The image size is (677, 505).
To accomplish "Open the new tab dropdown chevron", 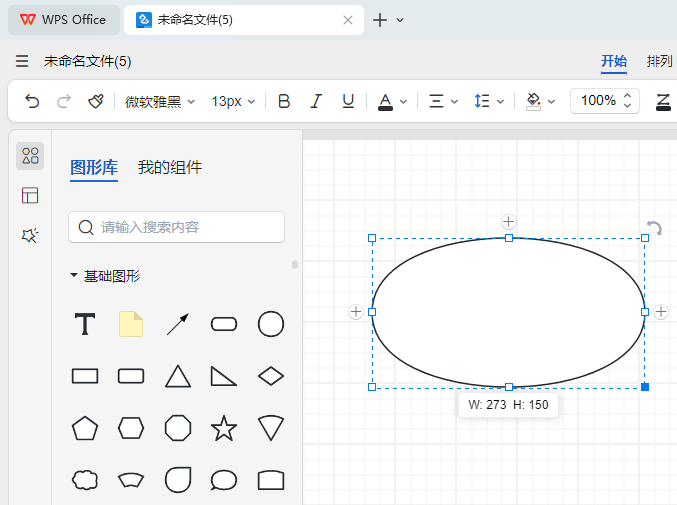I will click(x=400, y=20).
